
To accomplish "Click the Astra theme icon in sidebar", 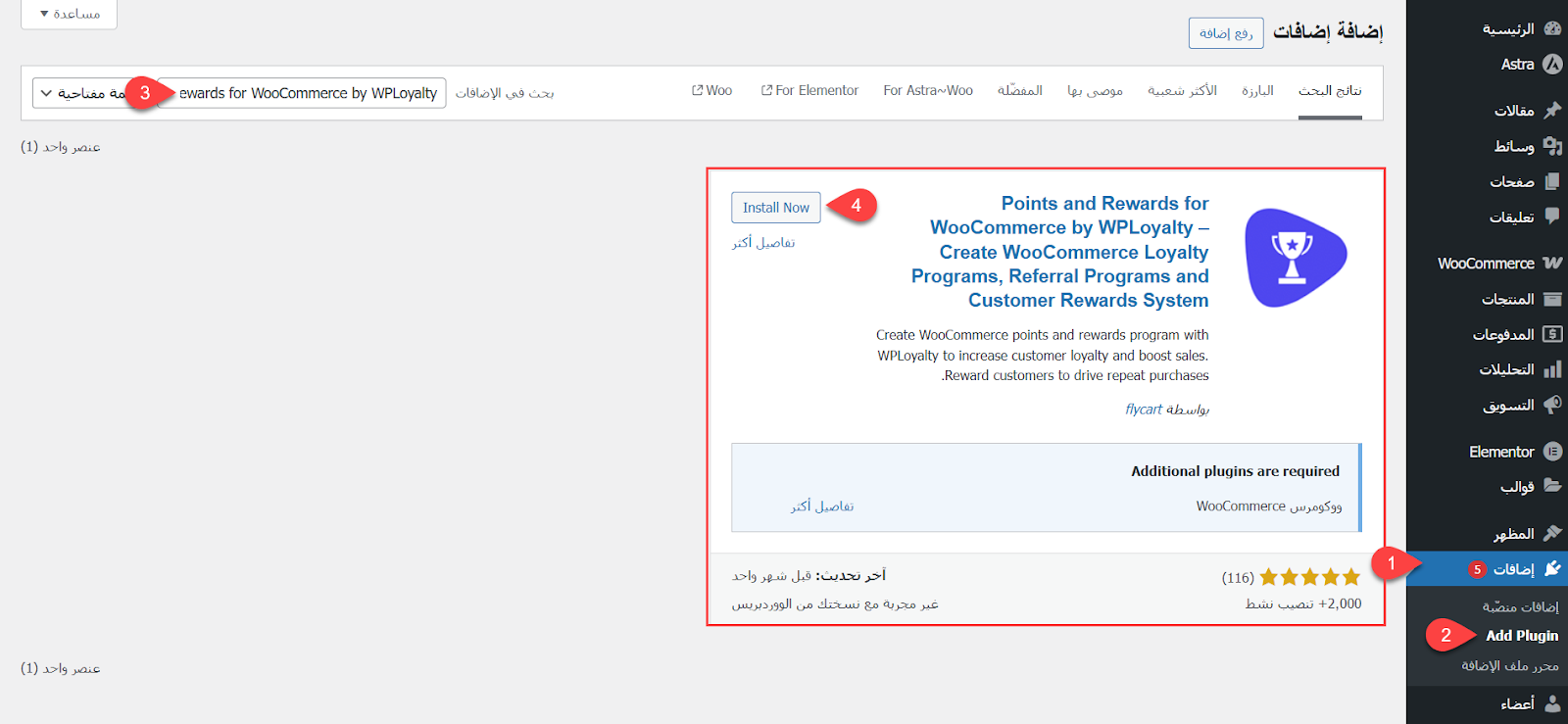I will coord(1552,65).
